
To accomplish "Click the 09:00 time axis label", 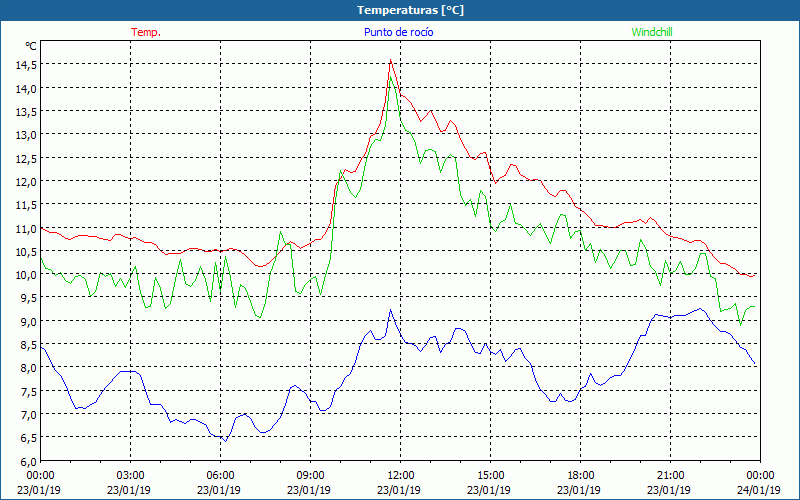I will coord(310,475).
